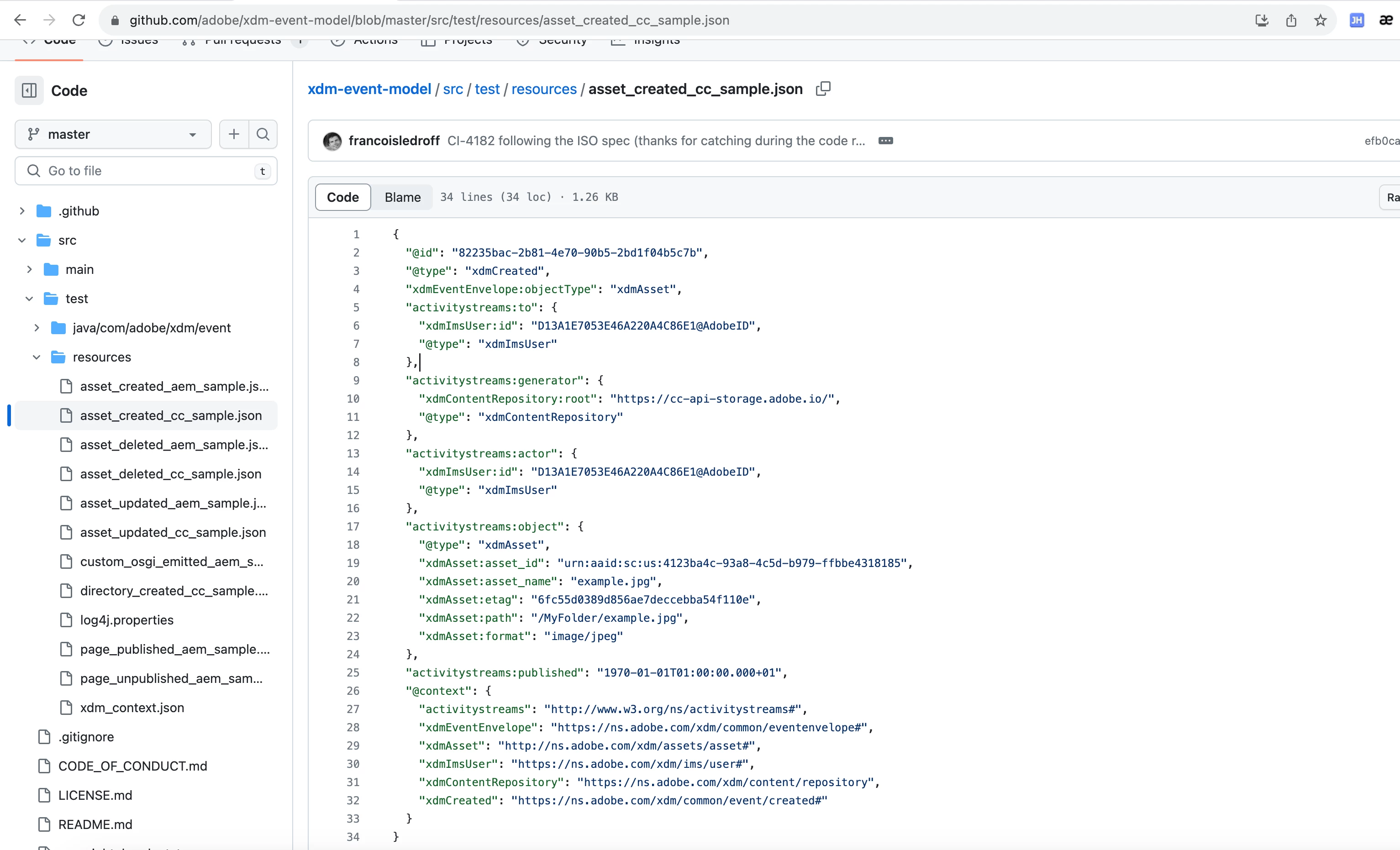Click the francoisledroff author link
The image size is (1400, 850).
coord(394,140)
